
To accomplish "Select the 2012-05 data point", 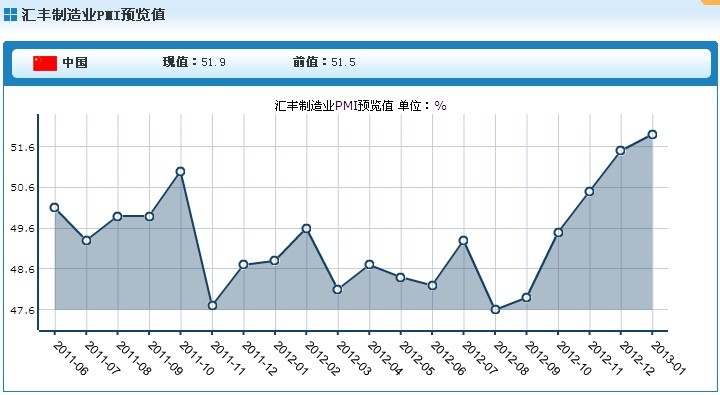I will coord(400,277).
